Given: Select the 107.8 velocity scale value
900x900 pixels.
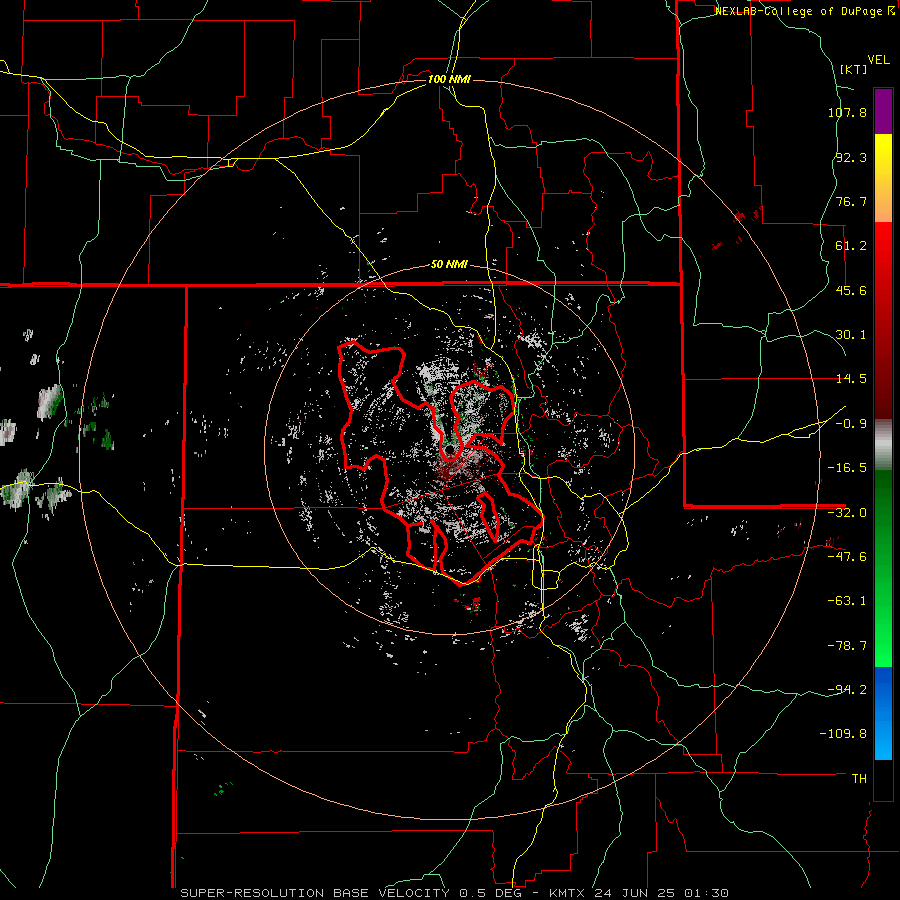Looking at the screenshot, I should pos(847,112).
